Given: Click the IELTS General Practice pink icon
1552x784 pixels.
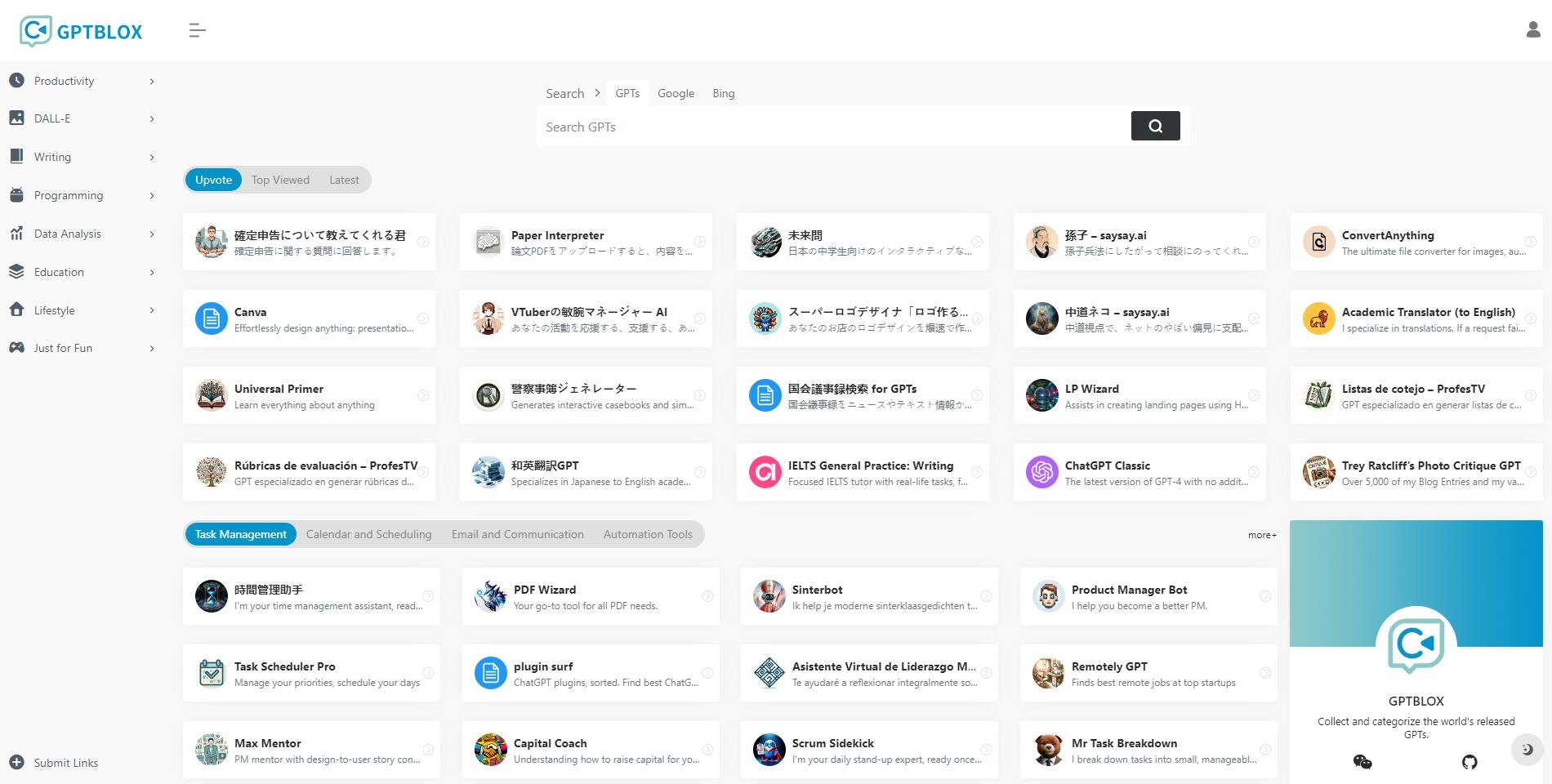Looking at the screenshot, I should [765, 472].
